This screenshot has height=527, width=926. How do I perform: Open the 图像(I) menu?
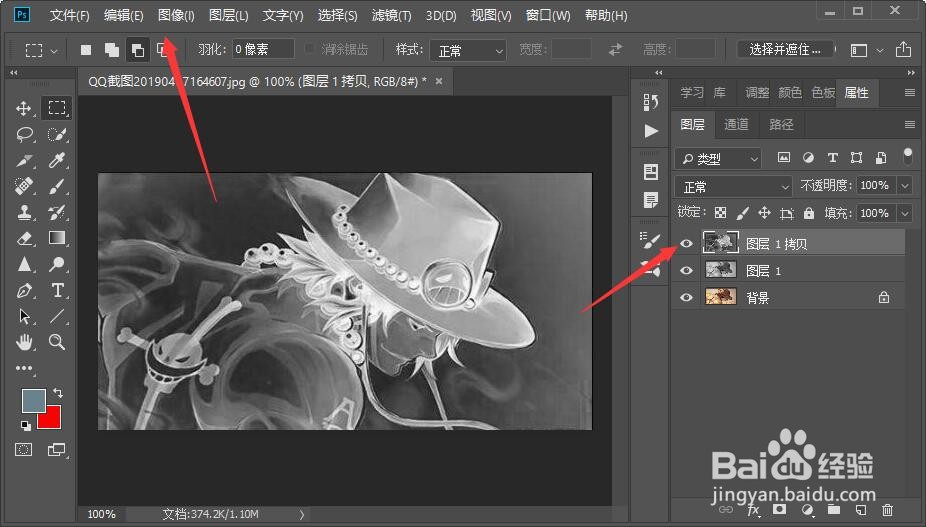pos(176,15)
